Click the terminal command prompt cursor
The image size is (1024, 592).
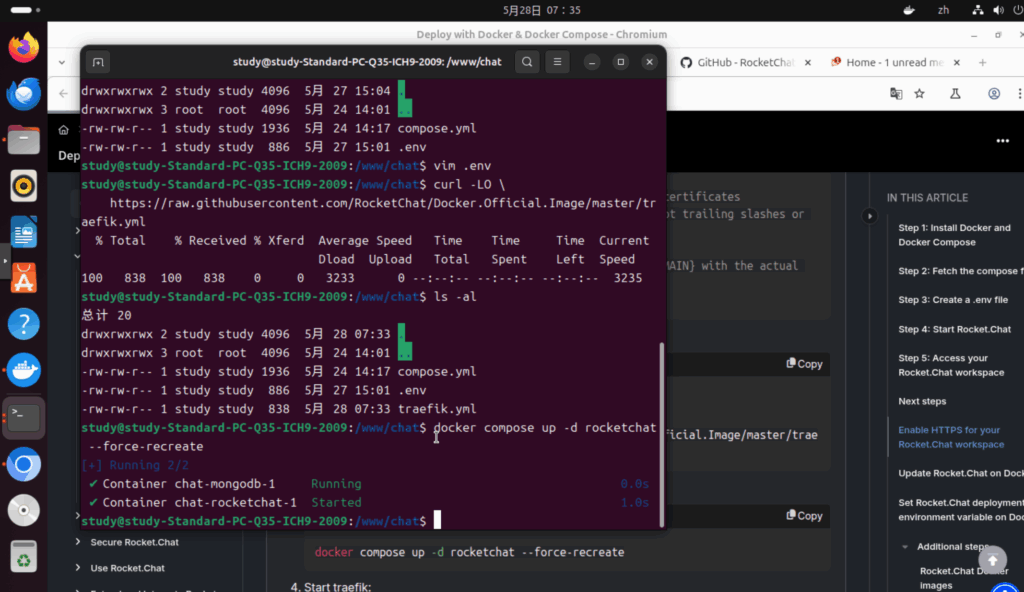438,520
